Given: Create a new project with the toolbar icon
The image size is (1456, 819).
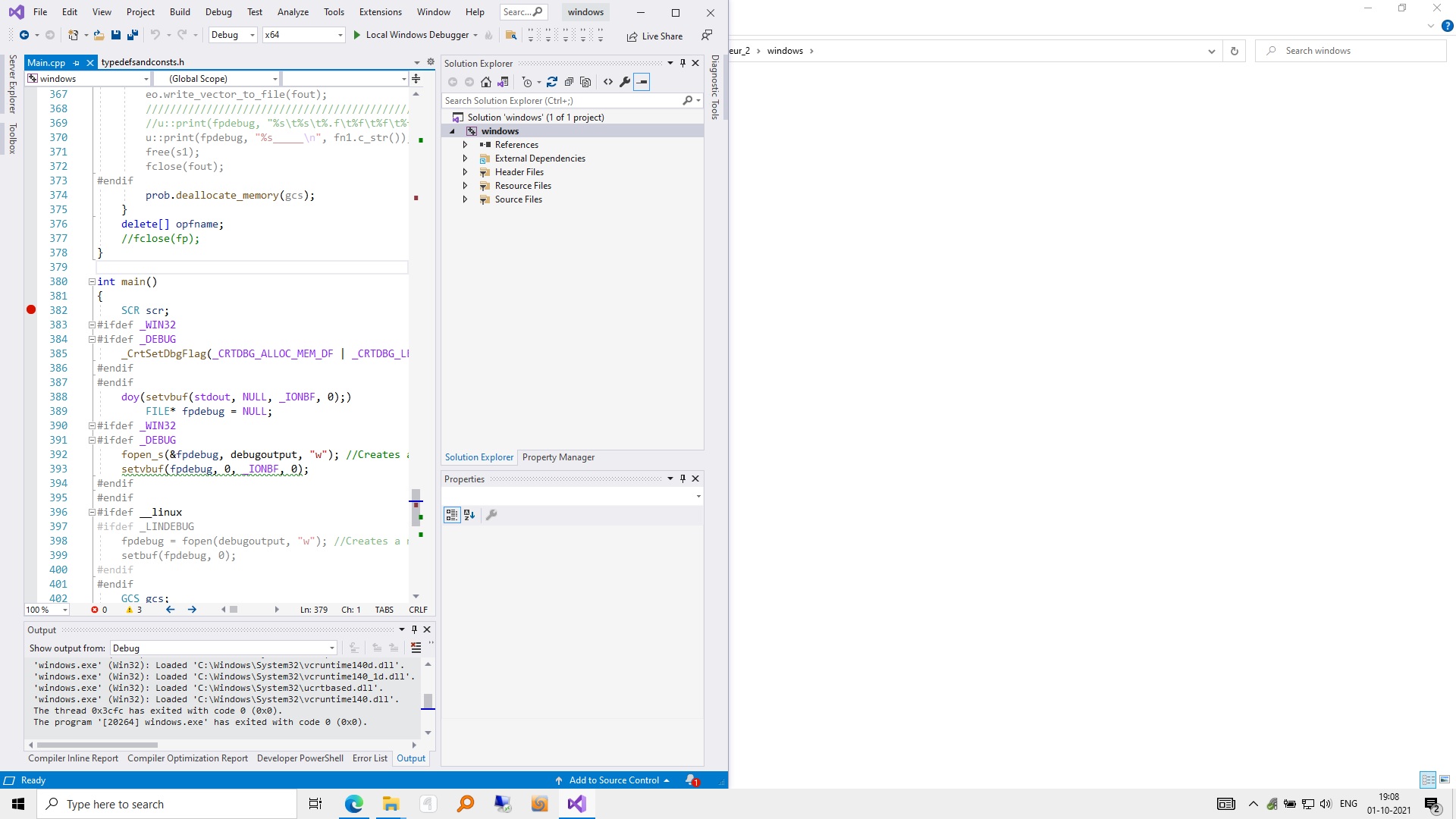Looking at the screenshot, I should tap(74, 35).
